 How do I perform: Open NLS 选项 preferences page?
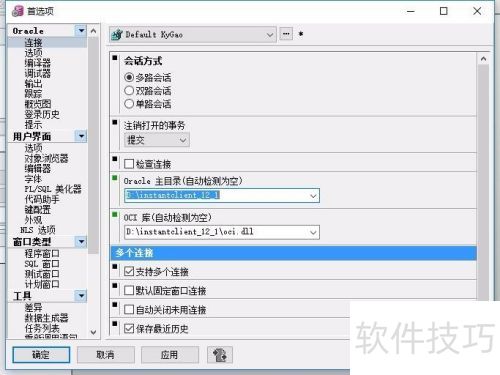click(x=38, y=230)
